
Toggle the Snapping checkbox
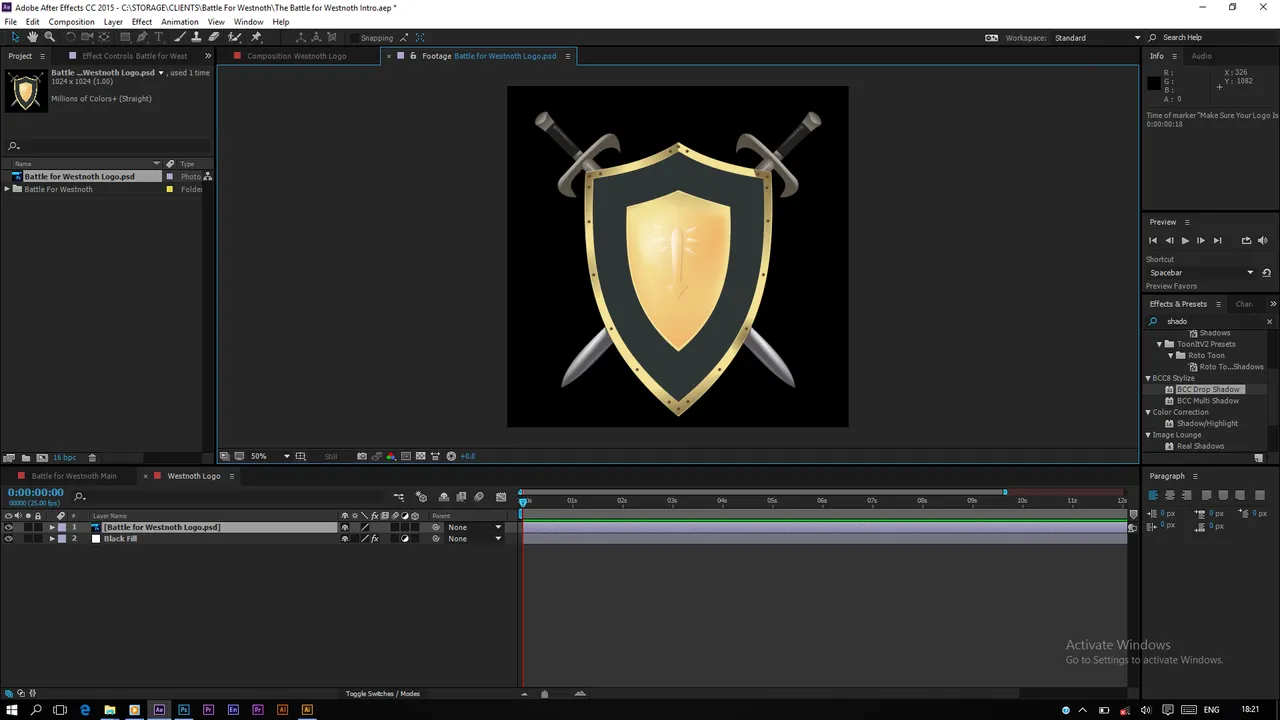point(354,38)
